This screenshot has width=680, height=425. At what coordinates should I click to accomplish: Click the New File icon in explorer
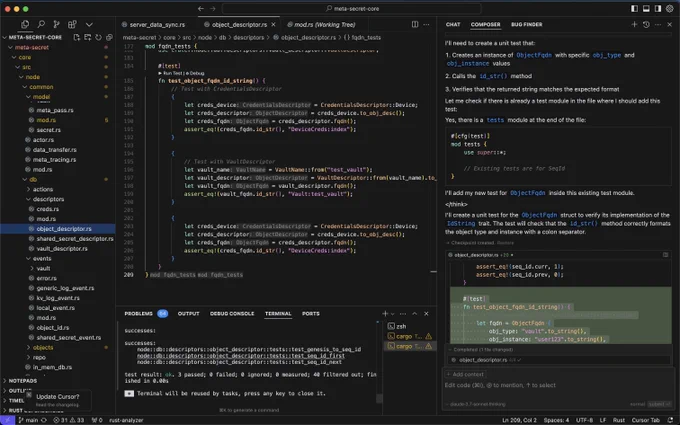tap(77, 37)
